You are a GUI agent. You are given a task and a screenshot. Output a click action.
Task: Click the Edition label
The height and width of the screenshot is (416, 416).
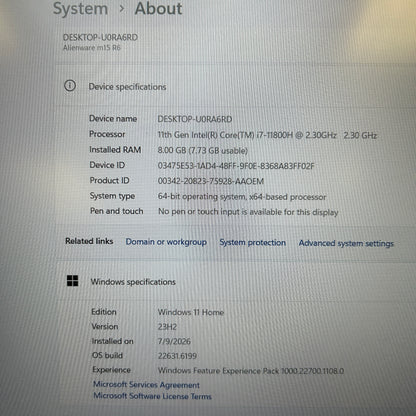coord(104,312)
